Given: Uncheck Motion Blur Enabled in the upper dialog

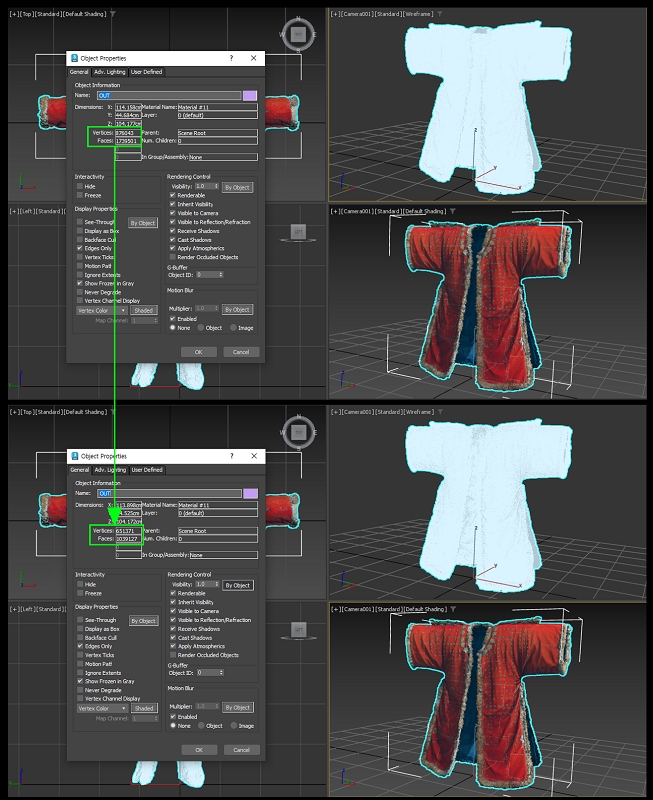Looking at the screenshot, I should (x=172, y=318).
